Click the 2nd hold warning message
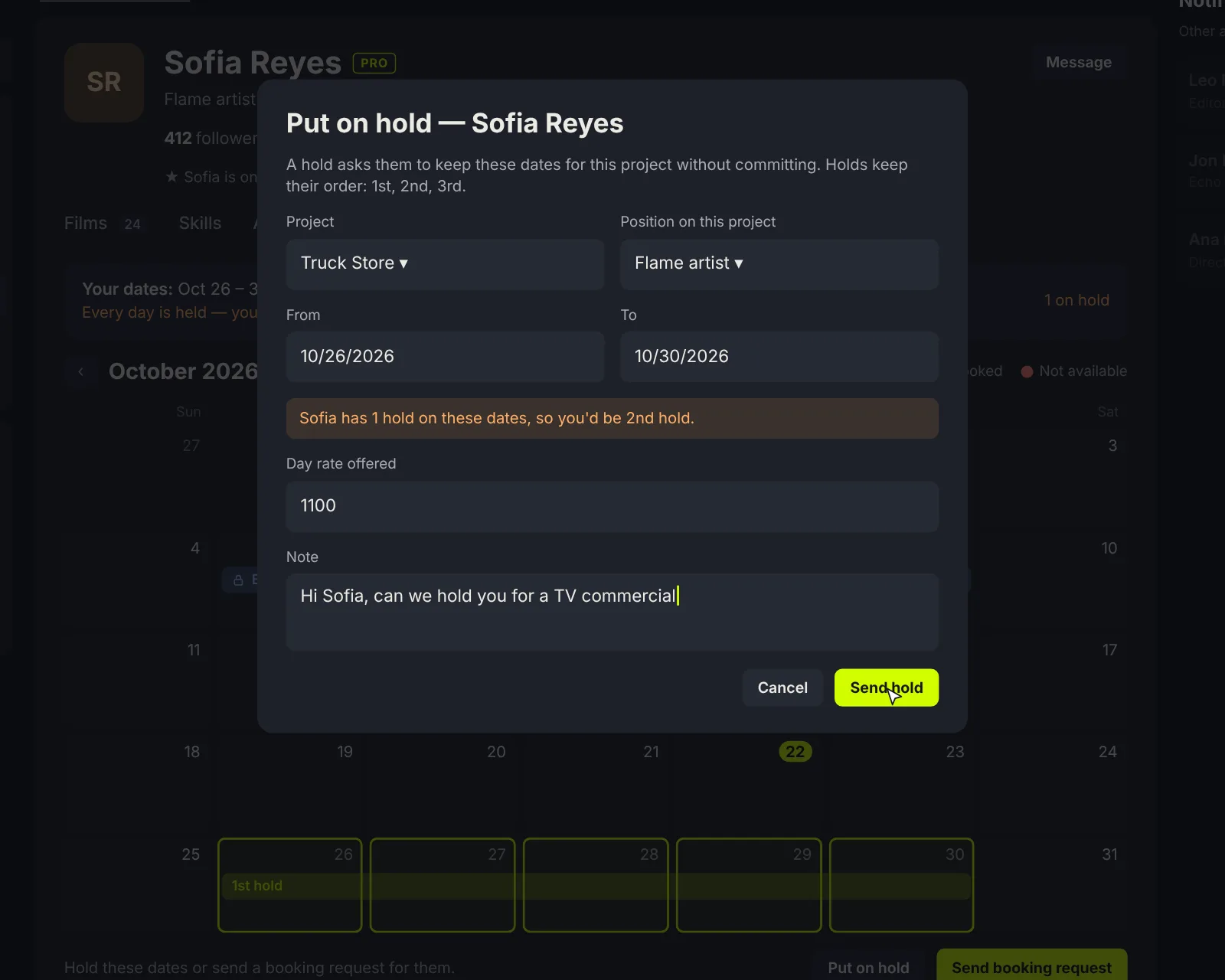The width and height of the screenshot is (1225, 980). [x=612, y=418]
